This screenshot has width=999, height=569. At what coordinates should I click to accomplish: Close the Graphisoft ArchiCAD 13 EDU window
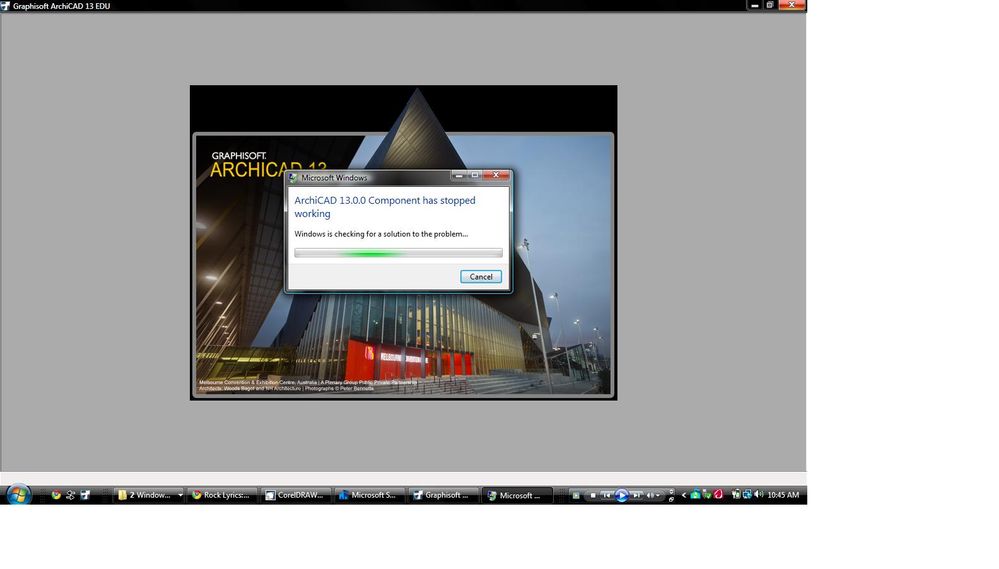[x=792, y=5]
